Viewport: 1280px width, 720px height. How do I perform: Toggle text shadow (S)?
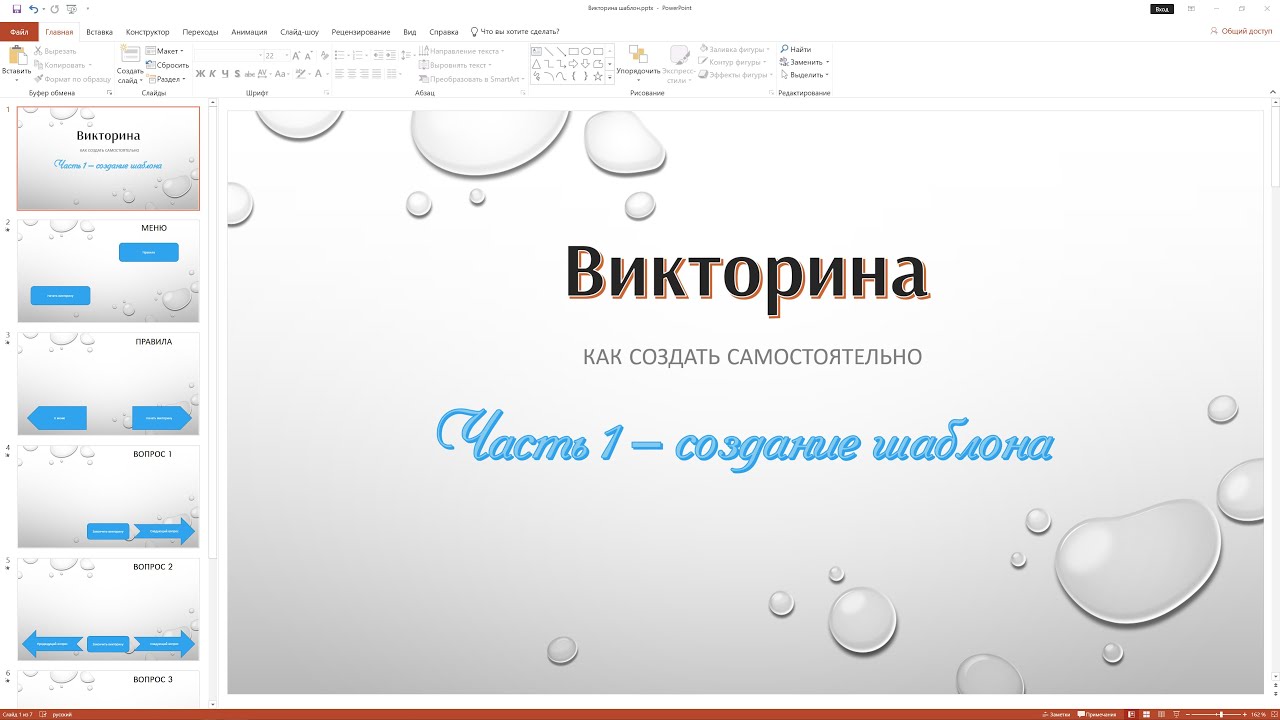click(x=236, y=74)
